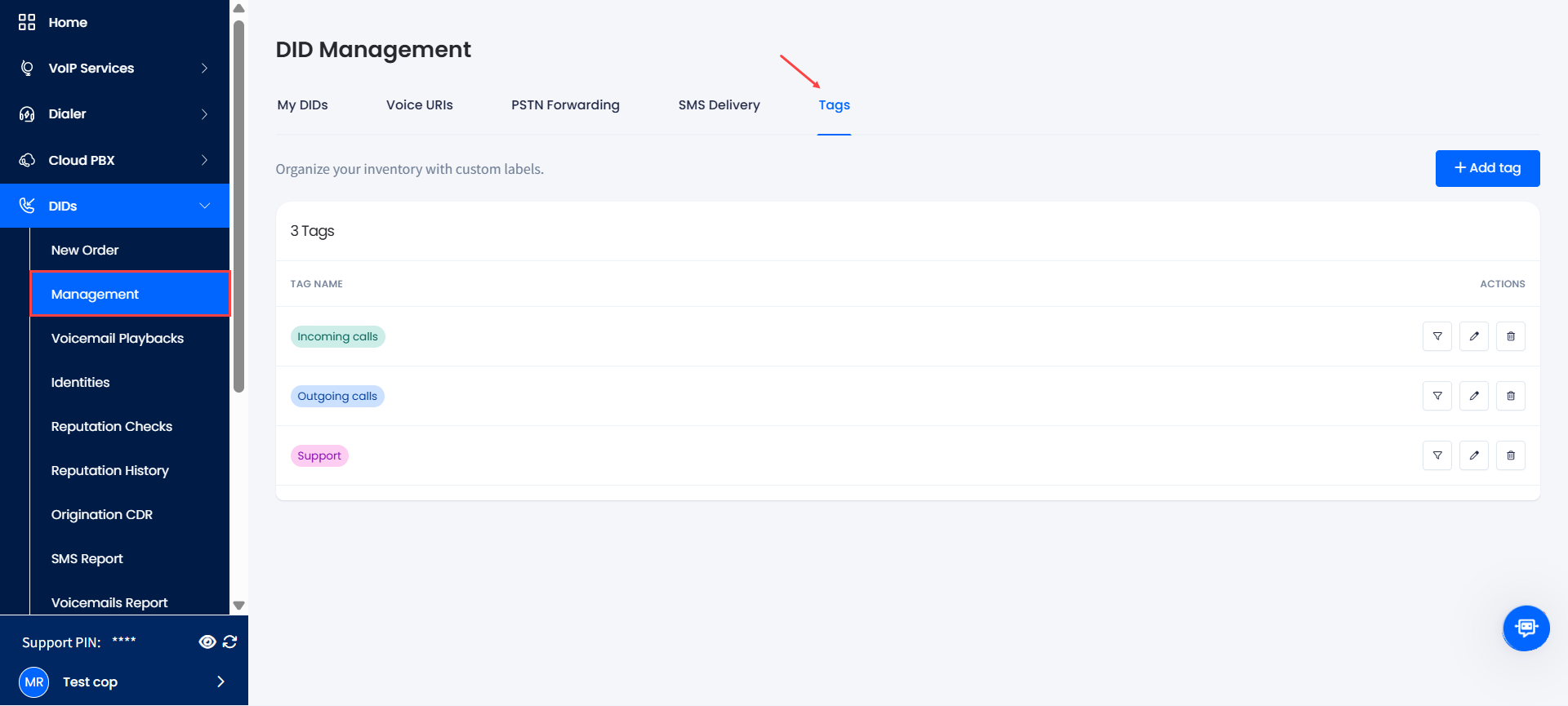This screenshot has width=1568, height=706.
Task: Click the Dialer icon in sidebar
Action: coord(27,114)
